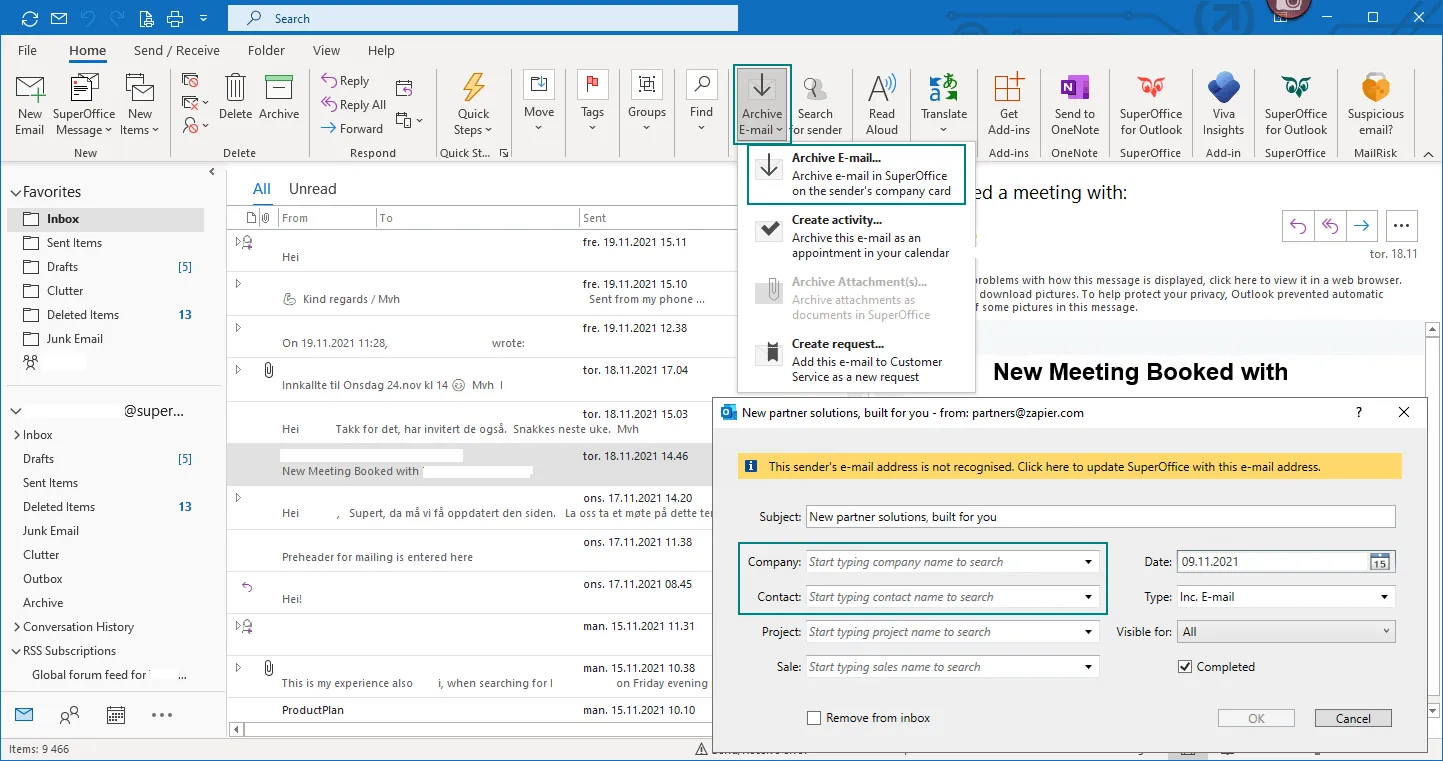Click the yellow unrecognised sender notification bar
This screenshot has height=761, width=1443.
click(1069, 467)
